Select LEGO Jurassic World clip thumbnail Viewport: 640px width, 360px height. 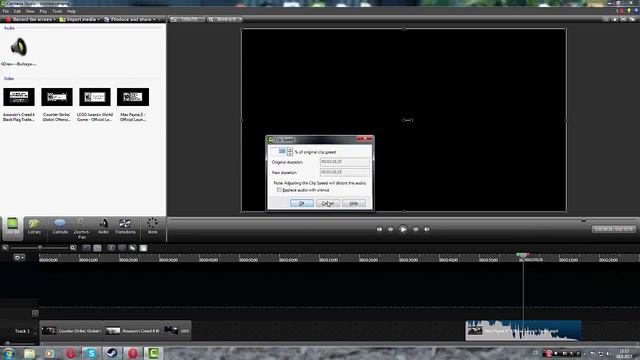95,97
